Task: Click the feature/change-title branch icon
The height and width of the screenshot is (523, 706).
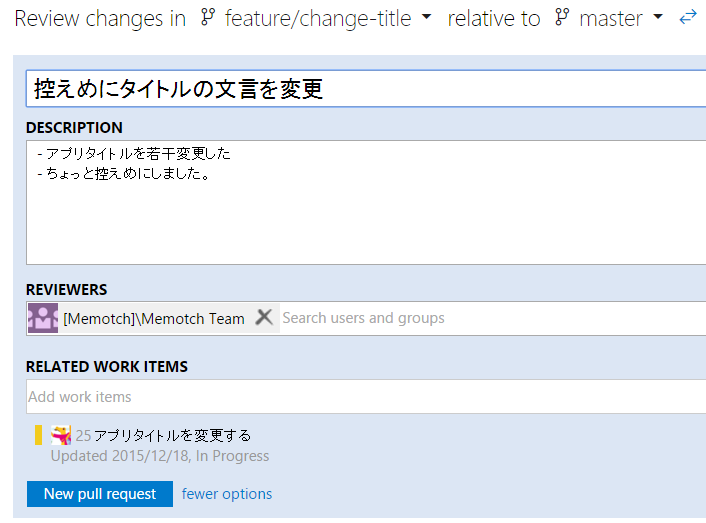Action: [208, 18]
